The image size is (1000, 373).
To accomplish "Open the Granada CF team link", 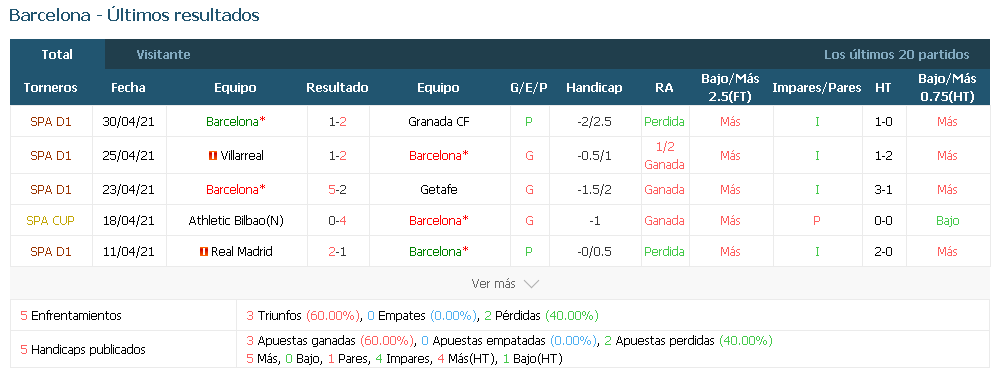I will 438,121.
